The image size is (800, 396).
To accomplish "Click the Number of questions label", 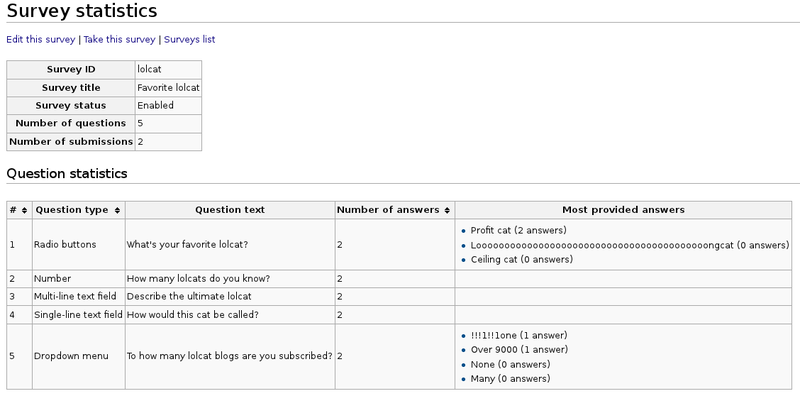I will click(71, 123).
